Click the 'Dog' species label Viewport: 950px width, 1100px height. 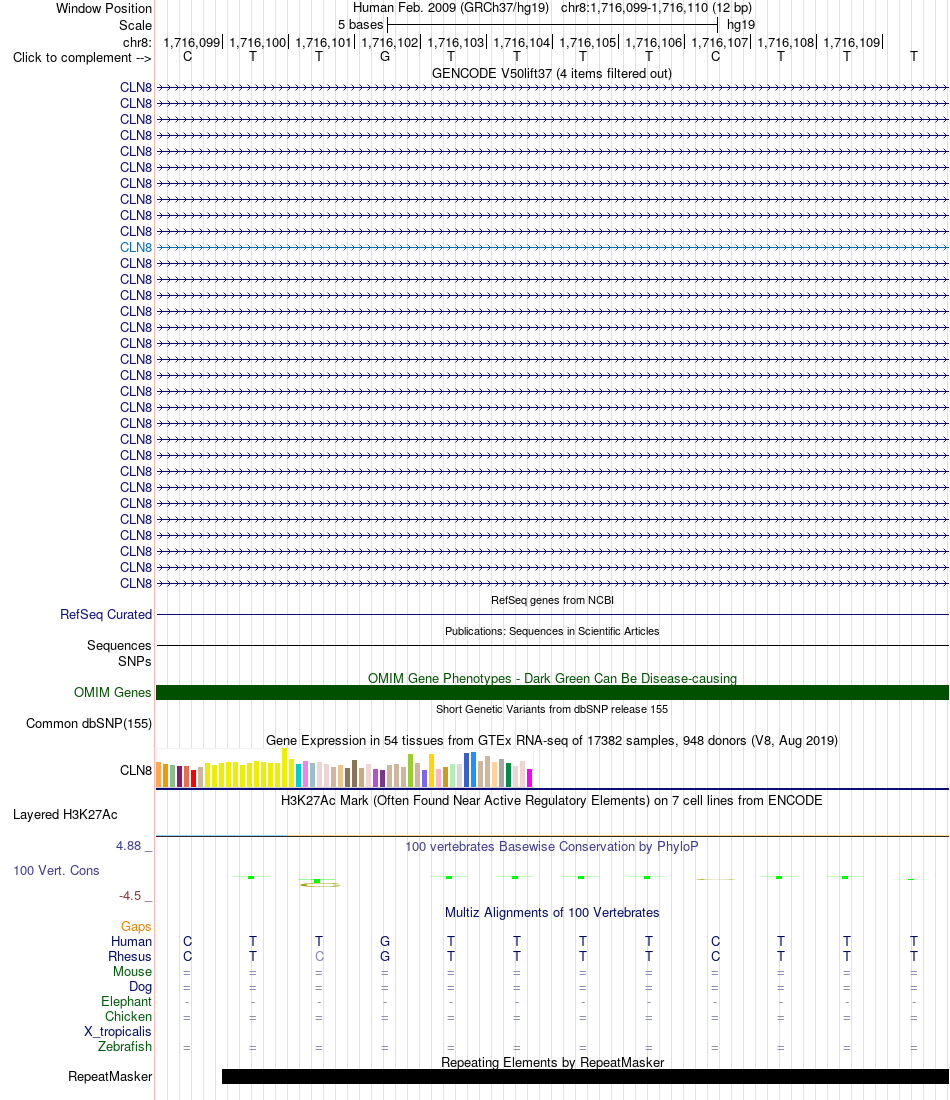pos(140,986)
